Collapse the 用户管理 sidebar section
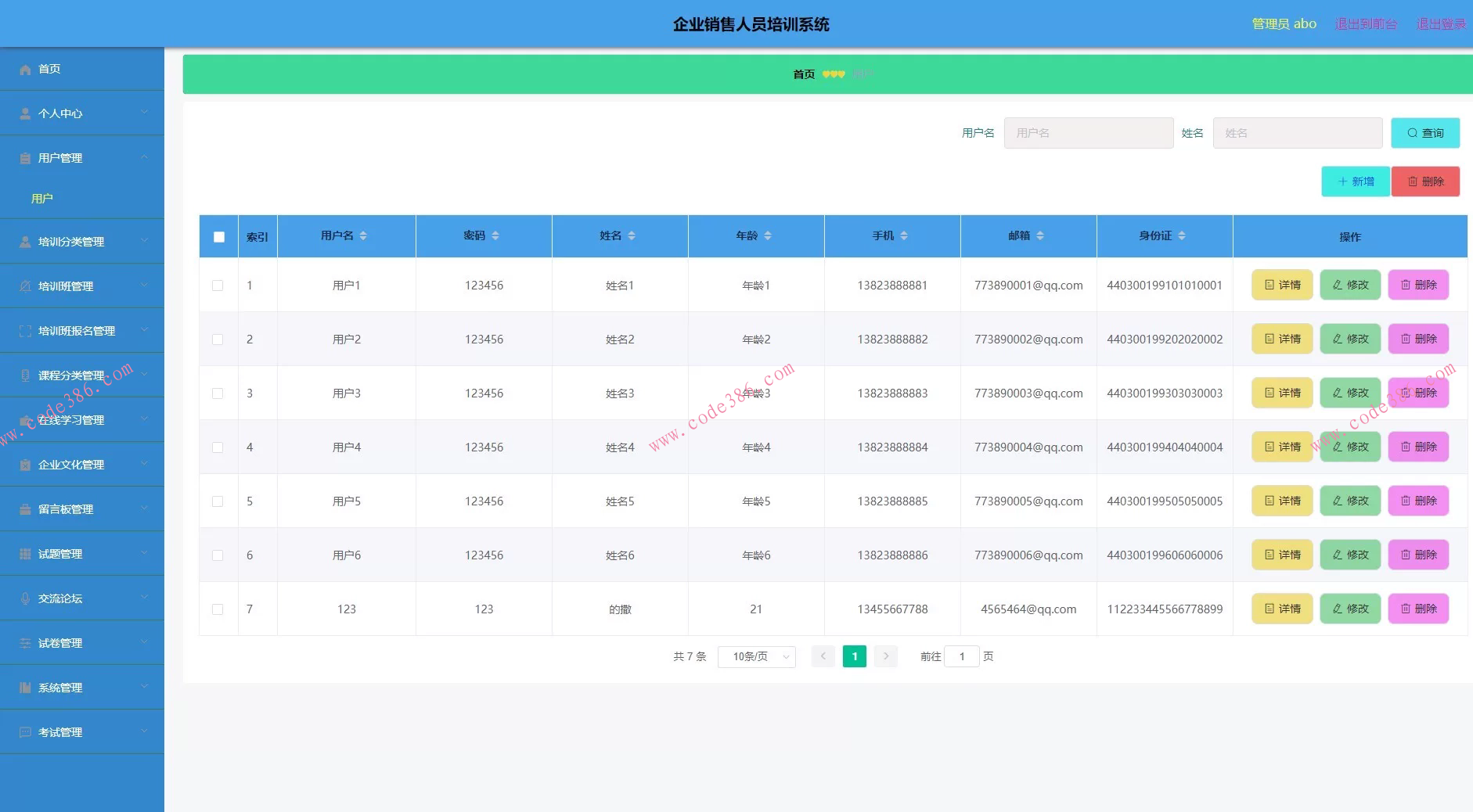1473x812 pixels. pyautogui.click(x=81, y=158)
